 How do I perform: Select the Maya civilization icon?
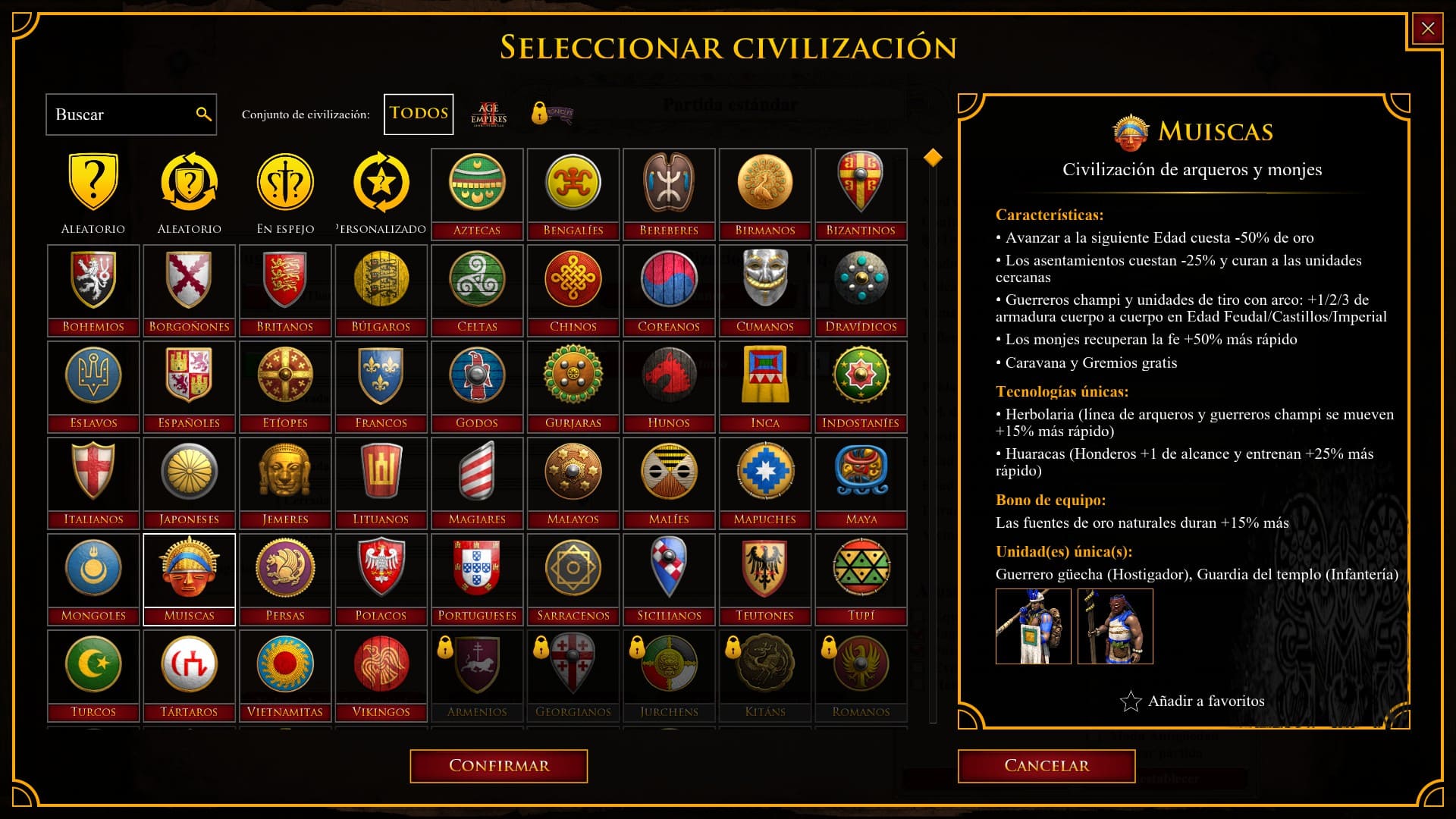[861, 483]
